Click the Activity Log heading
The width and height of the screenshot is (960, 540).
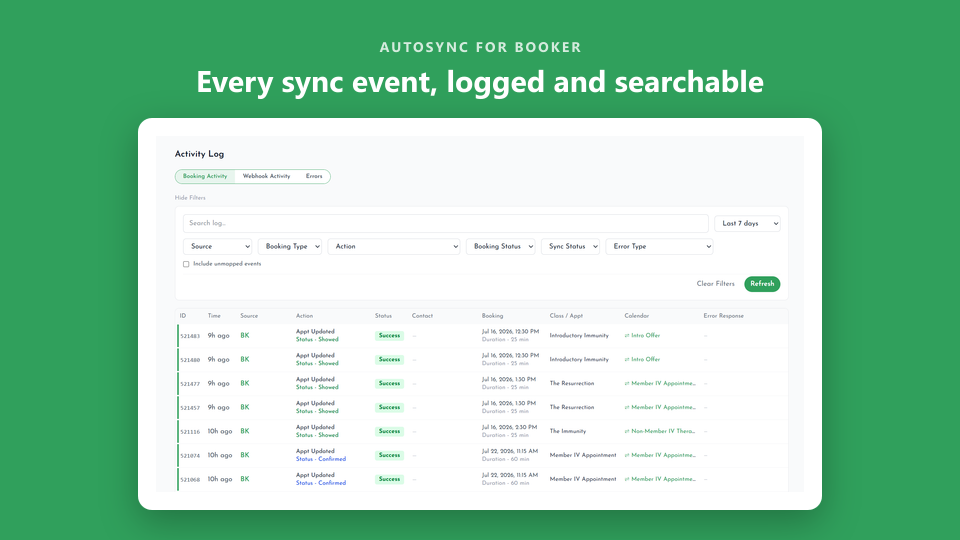(x=199, y=154)
